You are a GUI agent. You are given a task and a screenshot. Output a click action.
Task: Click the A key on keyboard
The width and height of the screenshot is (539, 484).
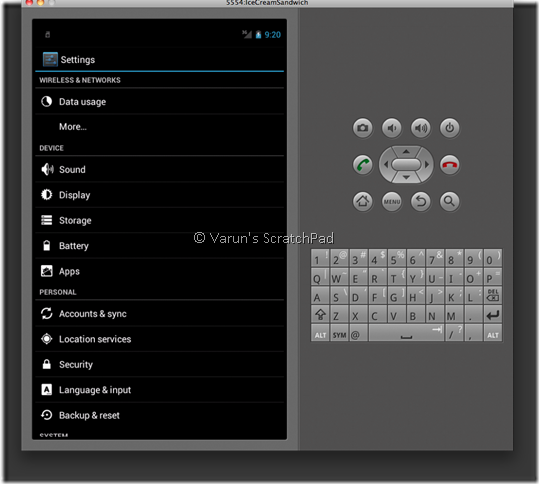(x=320, y=295)
